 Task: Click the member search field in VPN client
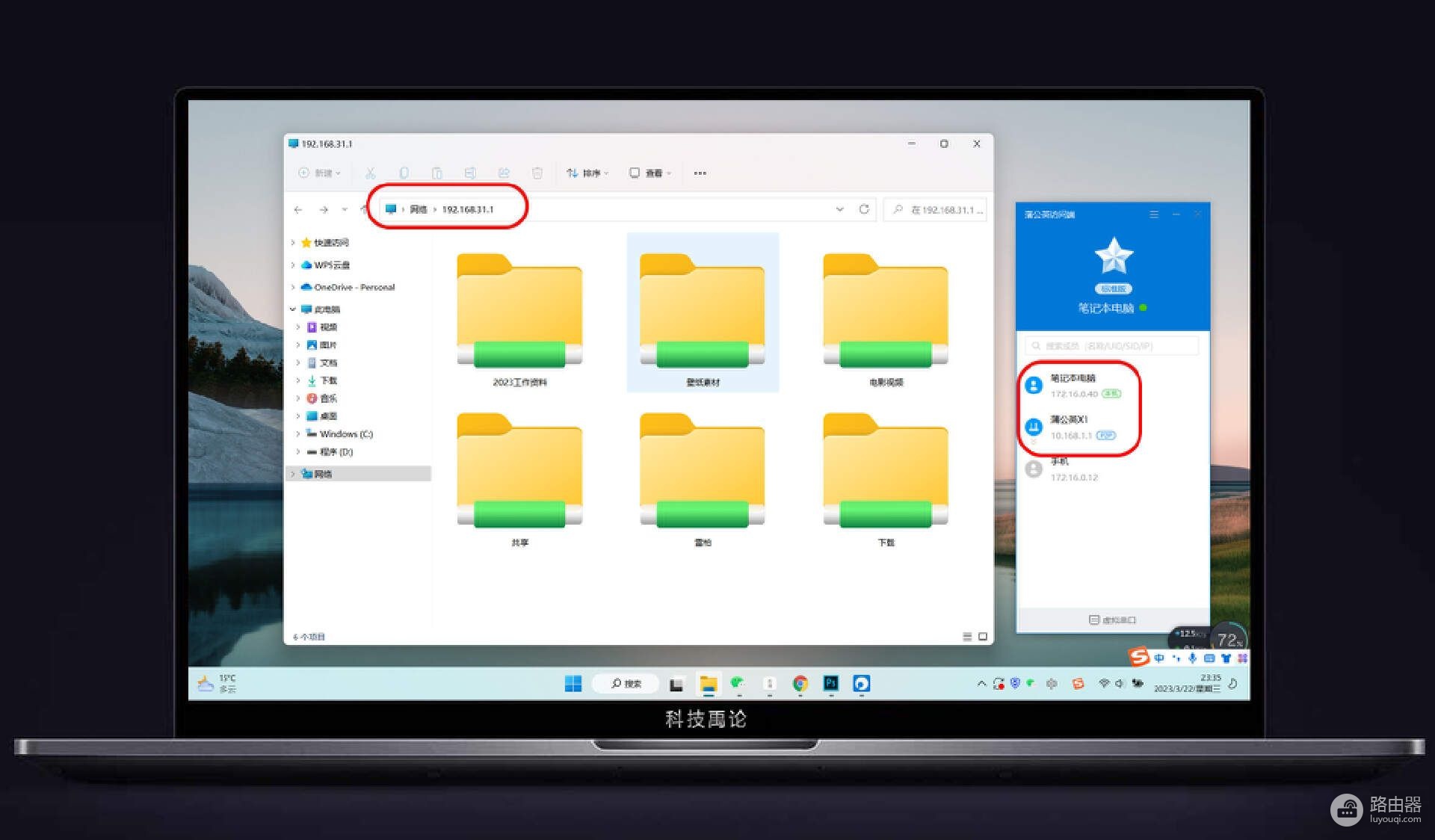tap(1112, 346)
